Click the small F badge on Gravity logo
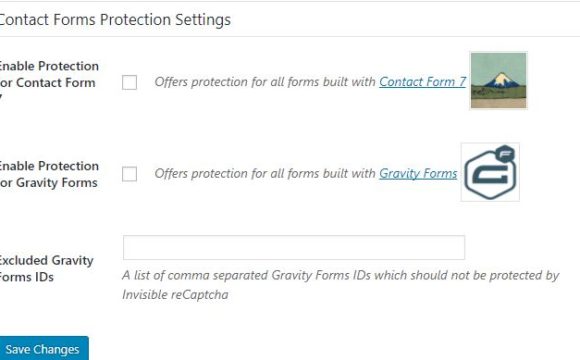This screenshot has height=360, width=580. point(505,153)
